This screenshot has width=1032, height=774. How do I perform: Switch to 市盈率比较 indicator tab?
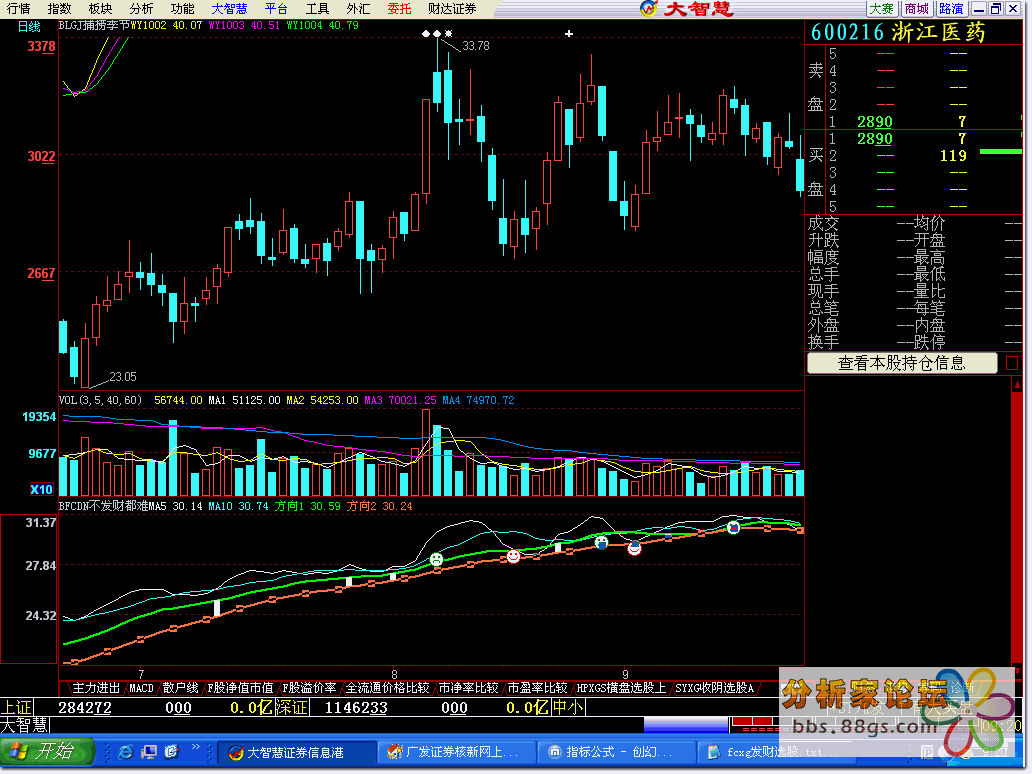coord(538,688)
